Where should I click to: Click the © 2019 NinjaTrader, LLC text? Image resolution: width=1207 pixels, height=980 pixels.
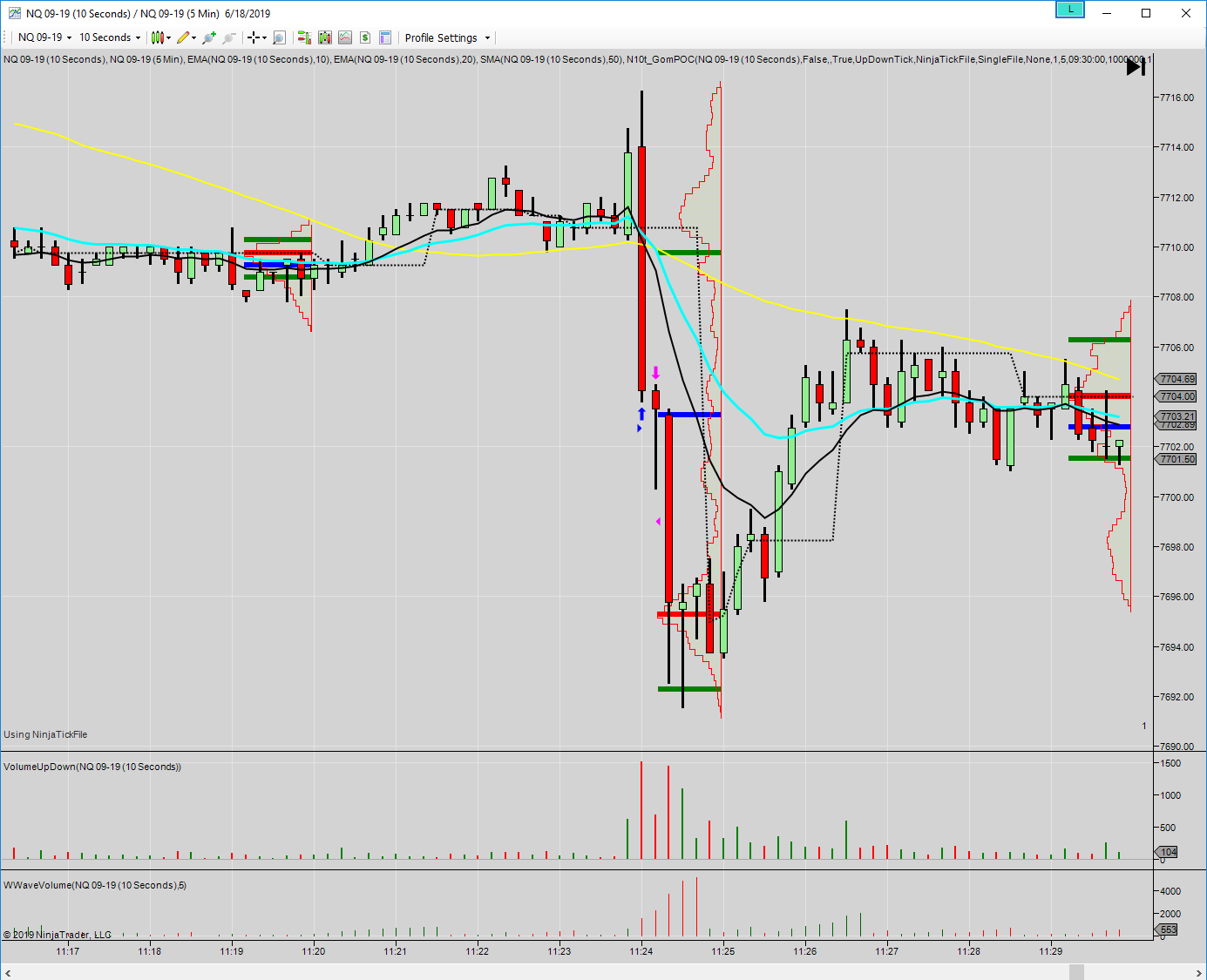point(58,935)
